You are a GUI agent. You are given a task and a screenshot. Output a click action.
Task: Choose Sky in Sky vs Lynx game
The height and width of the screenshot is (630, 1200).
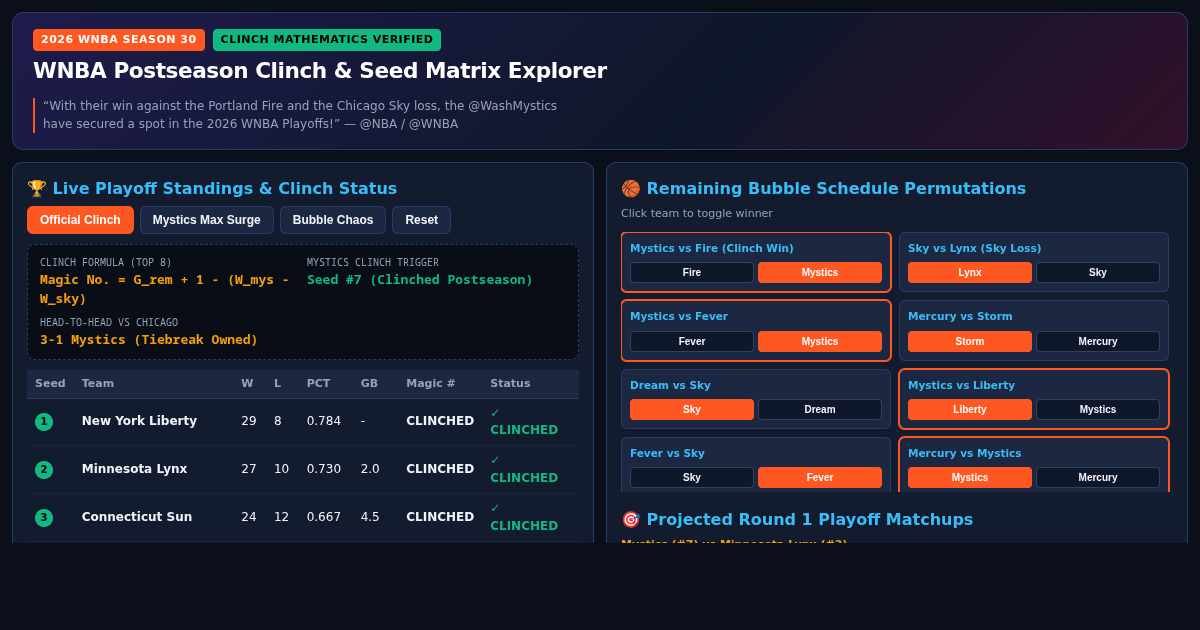[1098, 272]
